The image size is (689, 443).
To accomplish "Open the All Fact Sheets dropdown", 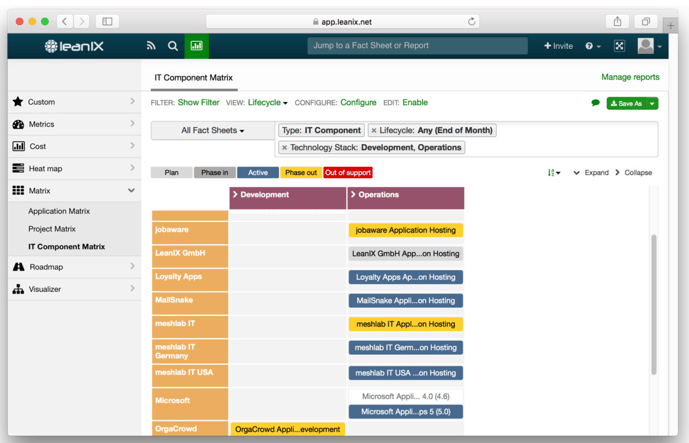I will click(213, 131).
